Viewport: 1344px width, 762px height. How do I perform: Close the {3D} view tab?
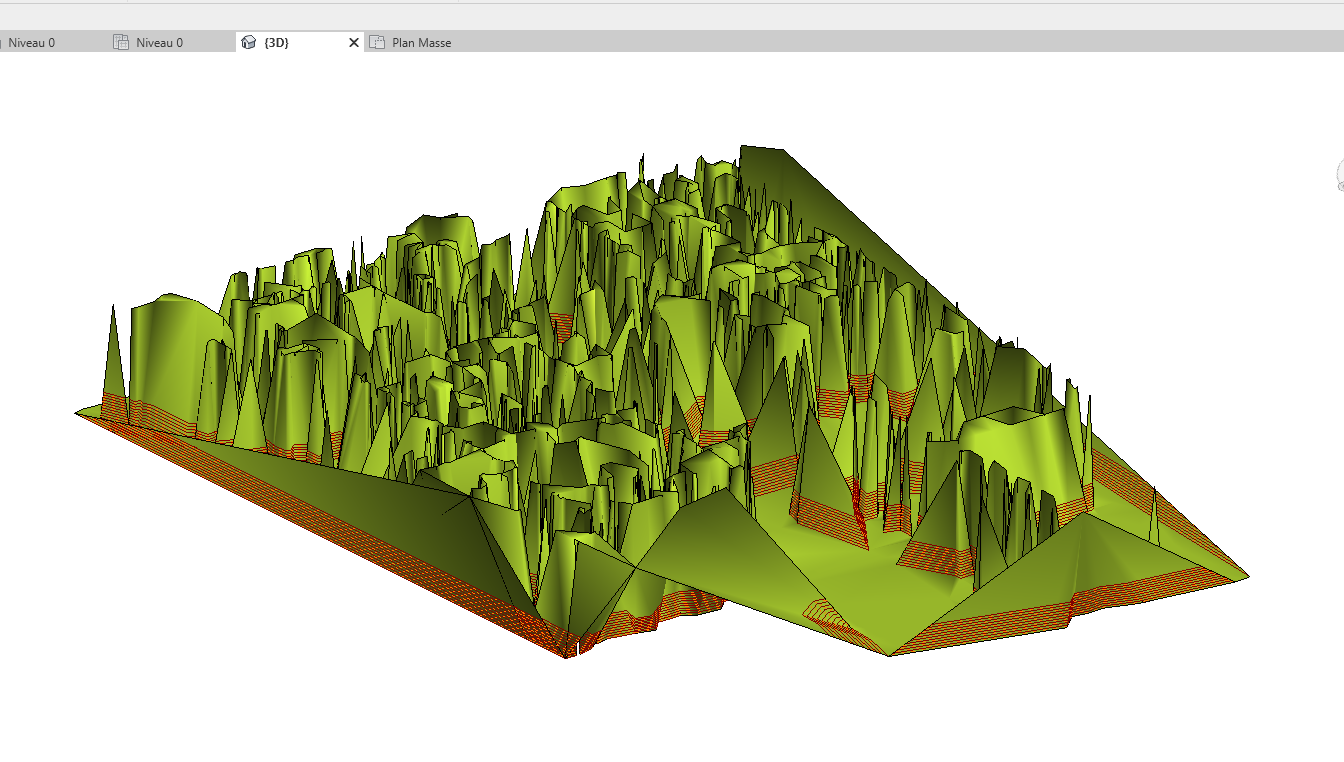[x=353, y=43]
